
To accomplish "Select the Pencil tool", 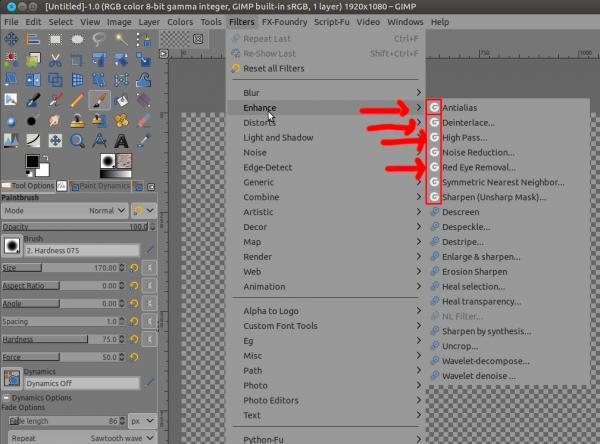I will pyautogui.click(x=77, y=100).
